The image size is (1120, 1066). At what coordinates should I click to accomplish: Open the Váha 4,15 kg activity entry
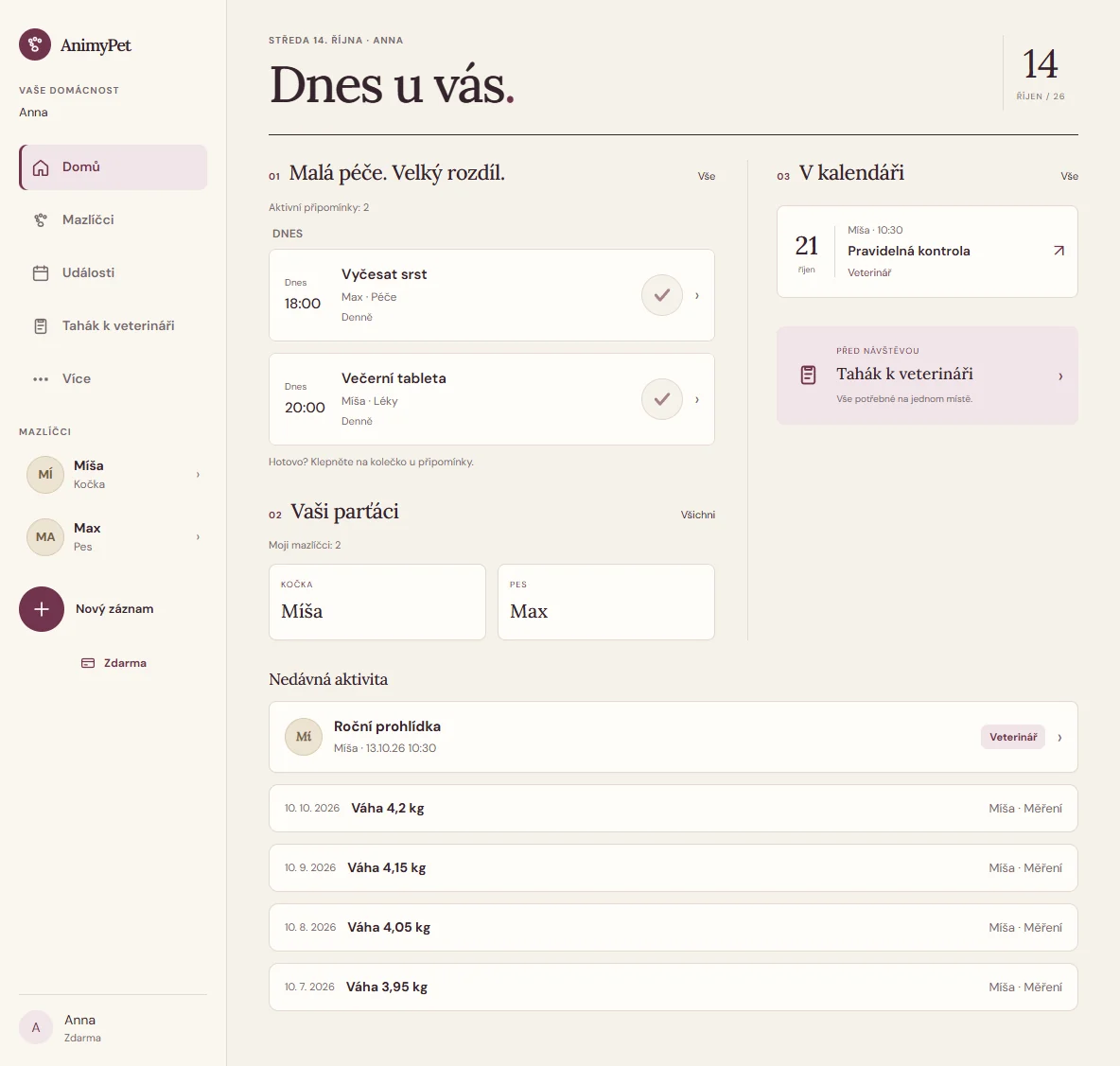point(673,867)
